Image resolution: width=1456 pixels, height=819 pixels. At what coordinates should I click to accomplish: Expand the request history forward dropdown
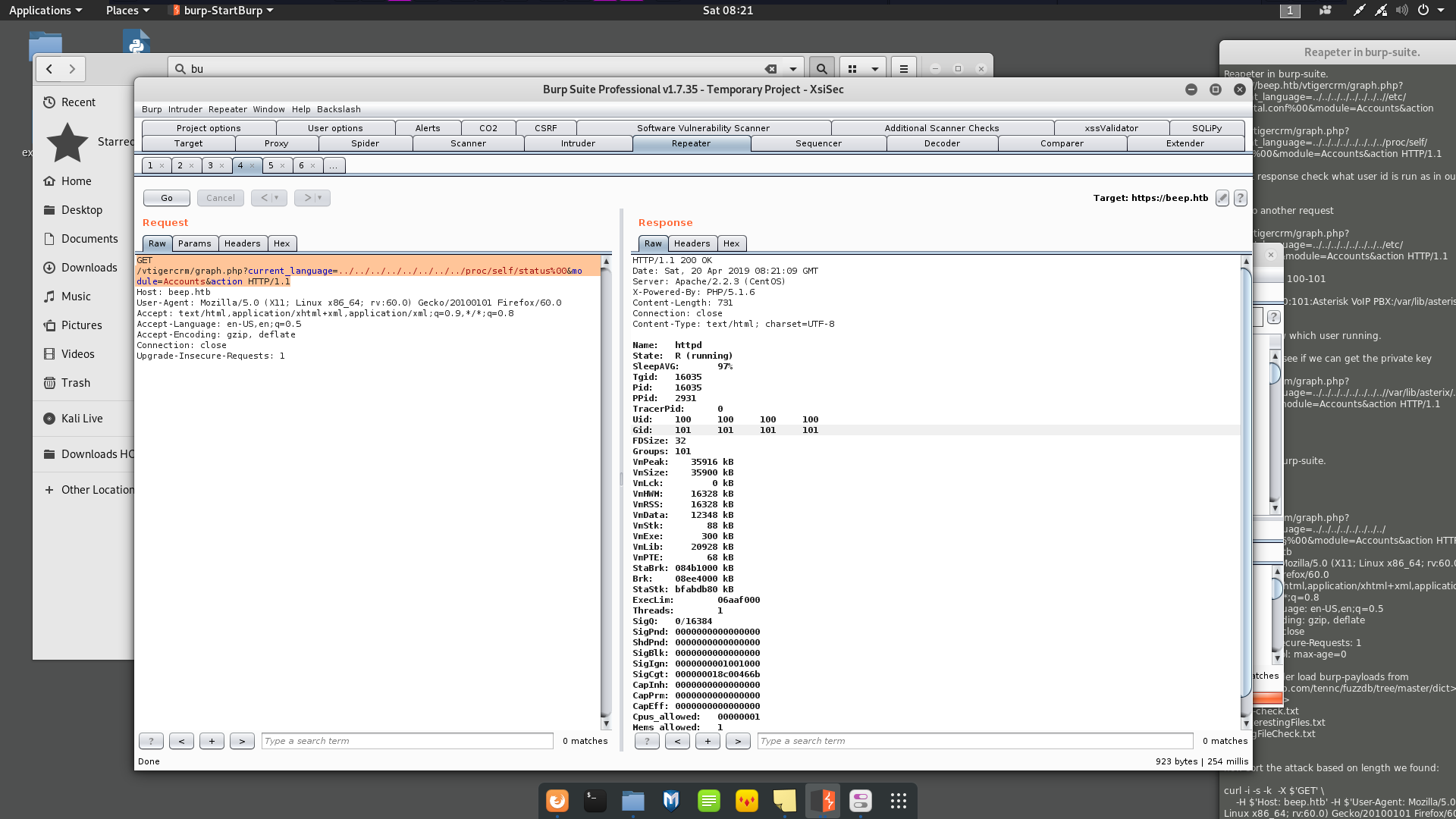pos(320,198)
